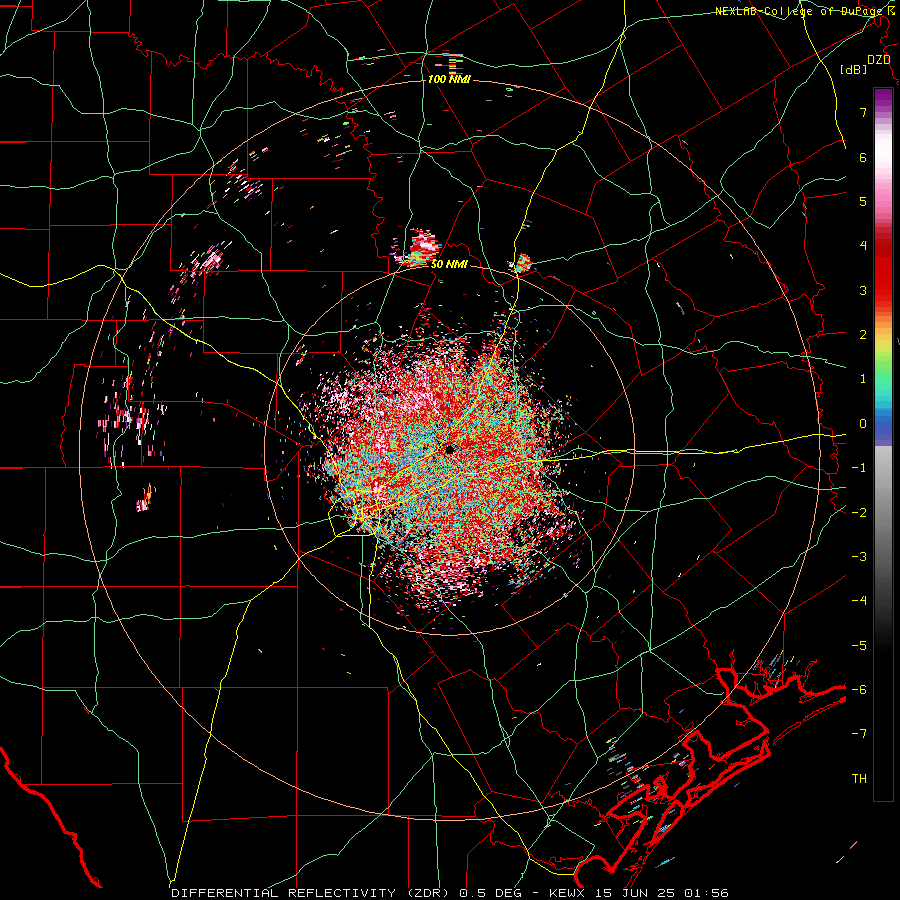
Task: Click the -1 dB scale label
Action: (859, 468)
